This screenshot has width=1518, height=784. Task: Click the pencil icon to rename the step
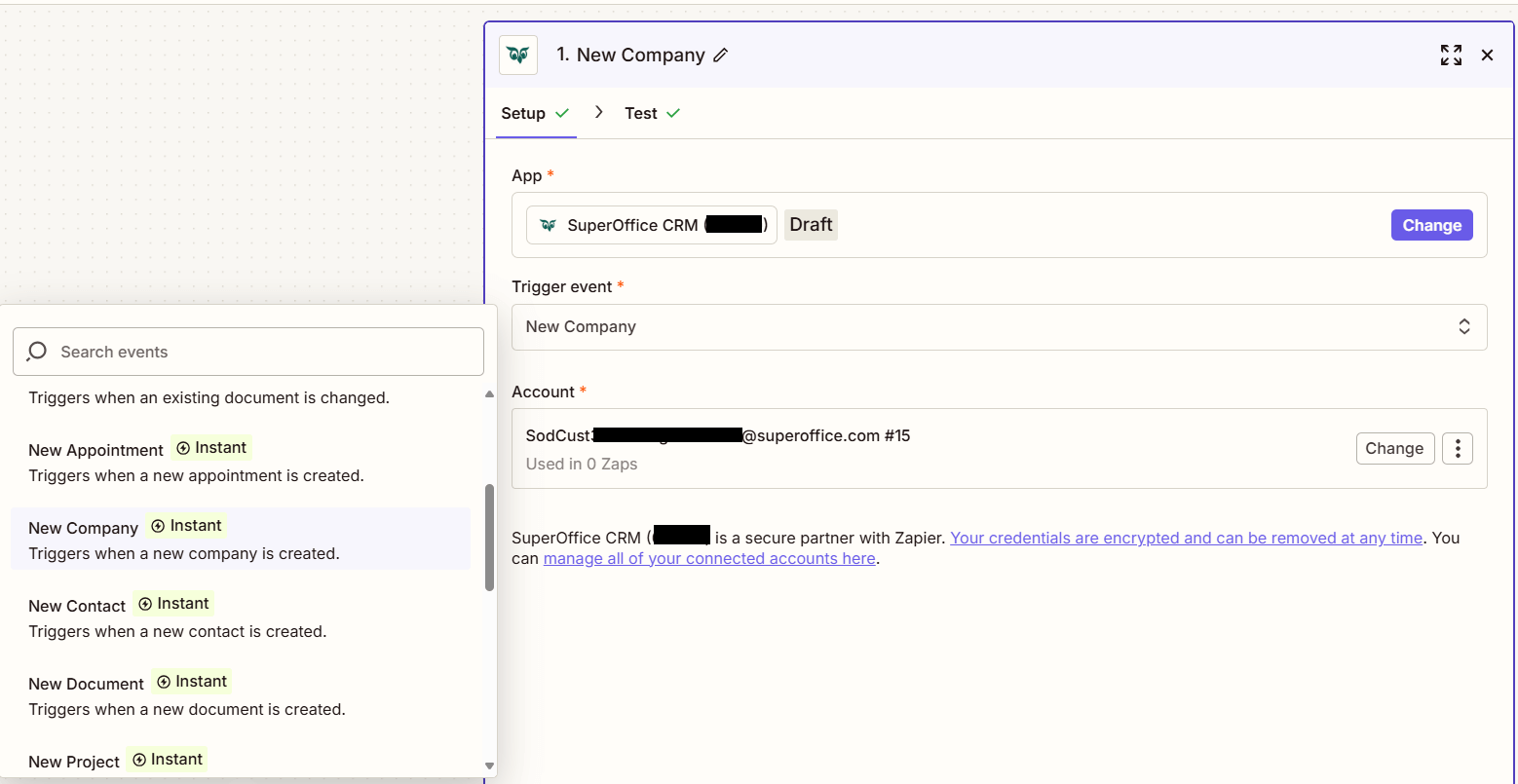pos(721,55)
